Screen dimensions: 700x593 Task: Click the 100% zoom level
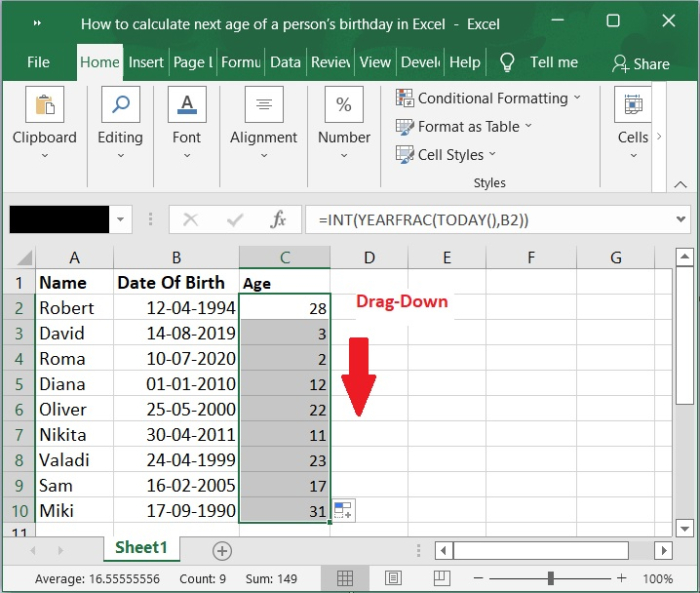point(657,579)
